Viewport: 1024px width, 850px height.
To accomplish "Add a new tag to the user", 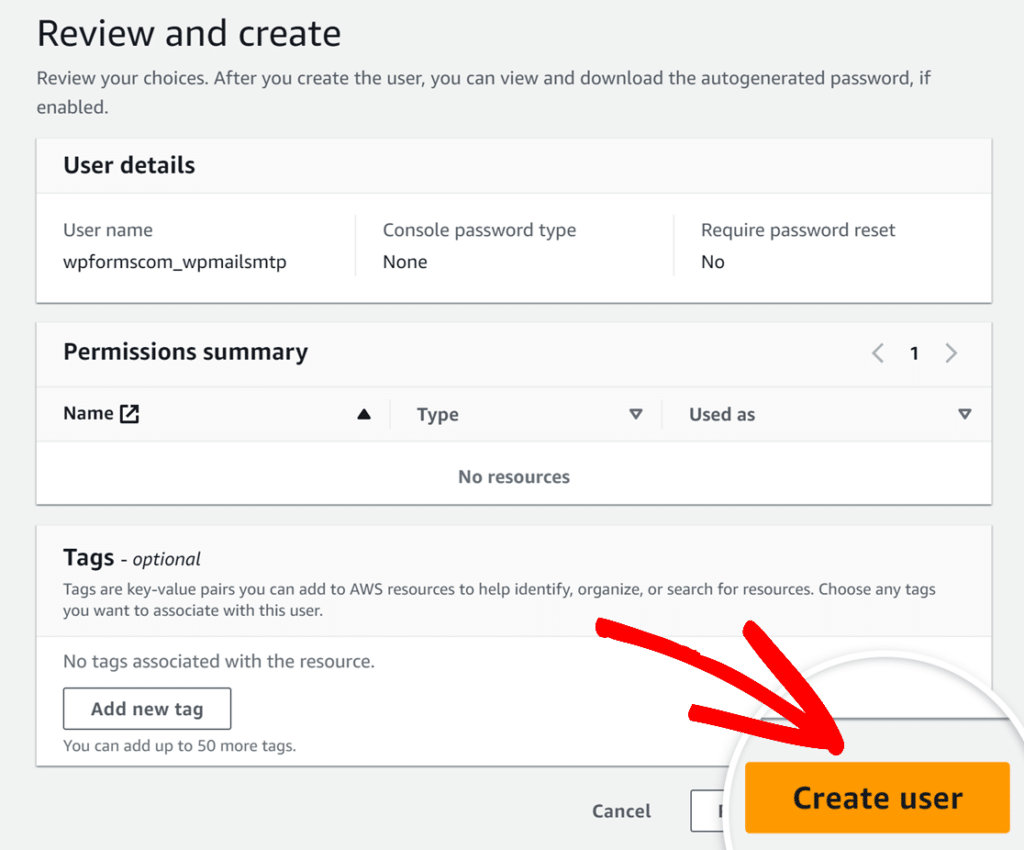I will click(x=147, y=708).
